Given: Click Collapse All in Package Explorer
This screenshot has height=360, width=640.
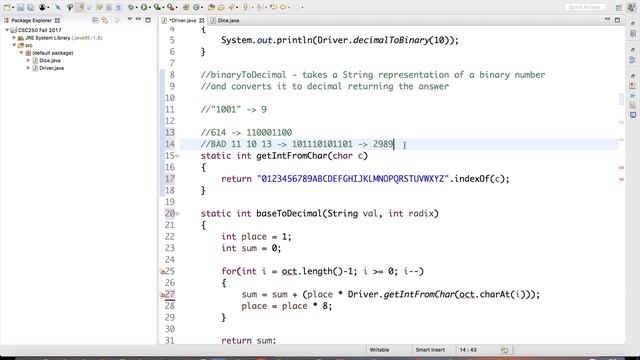Looking at the screenshot, I should (95, 20).
